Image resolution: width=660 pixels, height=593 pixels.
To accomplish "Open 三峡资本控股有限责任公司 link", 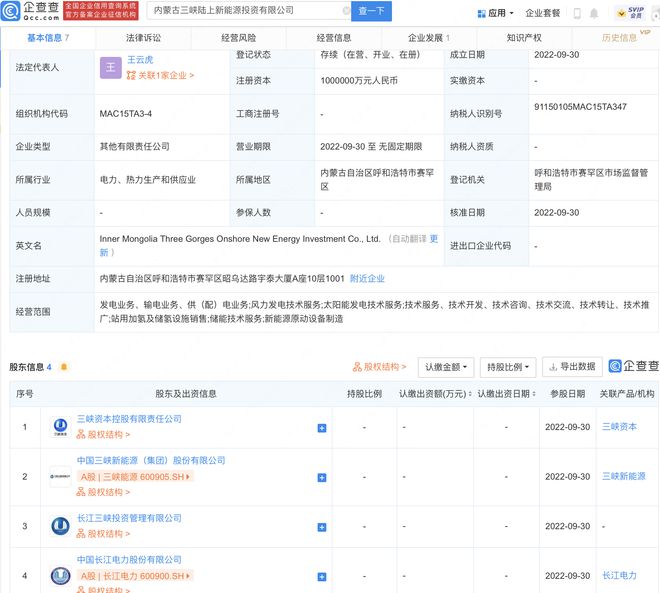I will (x=129, y=419).
